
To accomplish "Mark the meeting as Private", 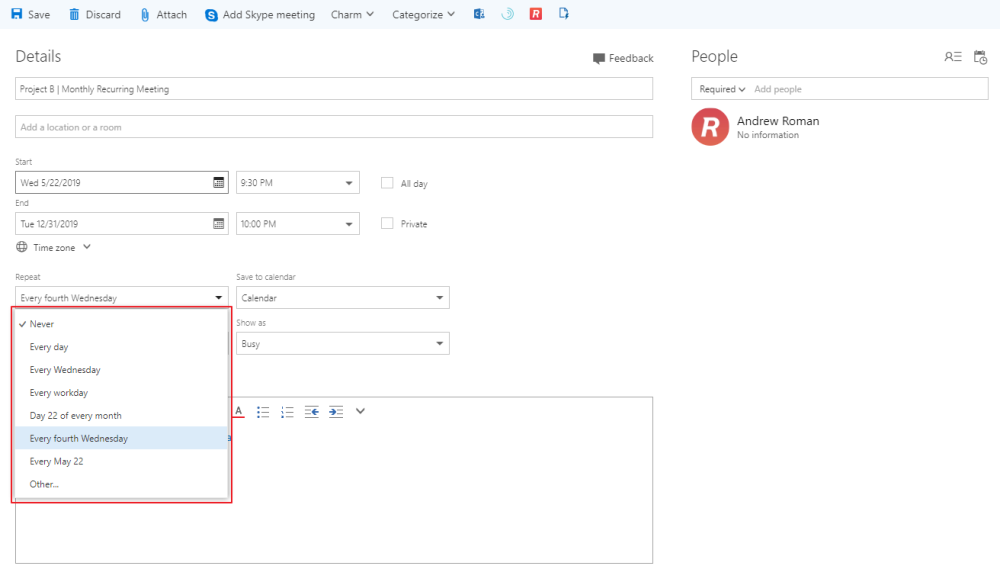I will (x=387, y=223).
